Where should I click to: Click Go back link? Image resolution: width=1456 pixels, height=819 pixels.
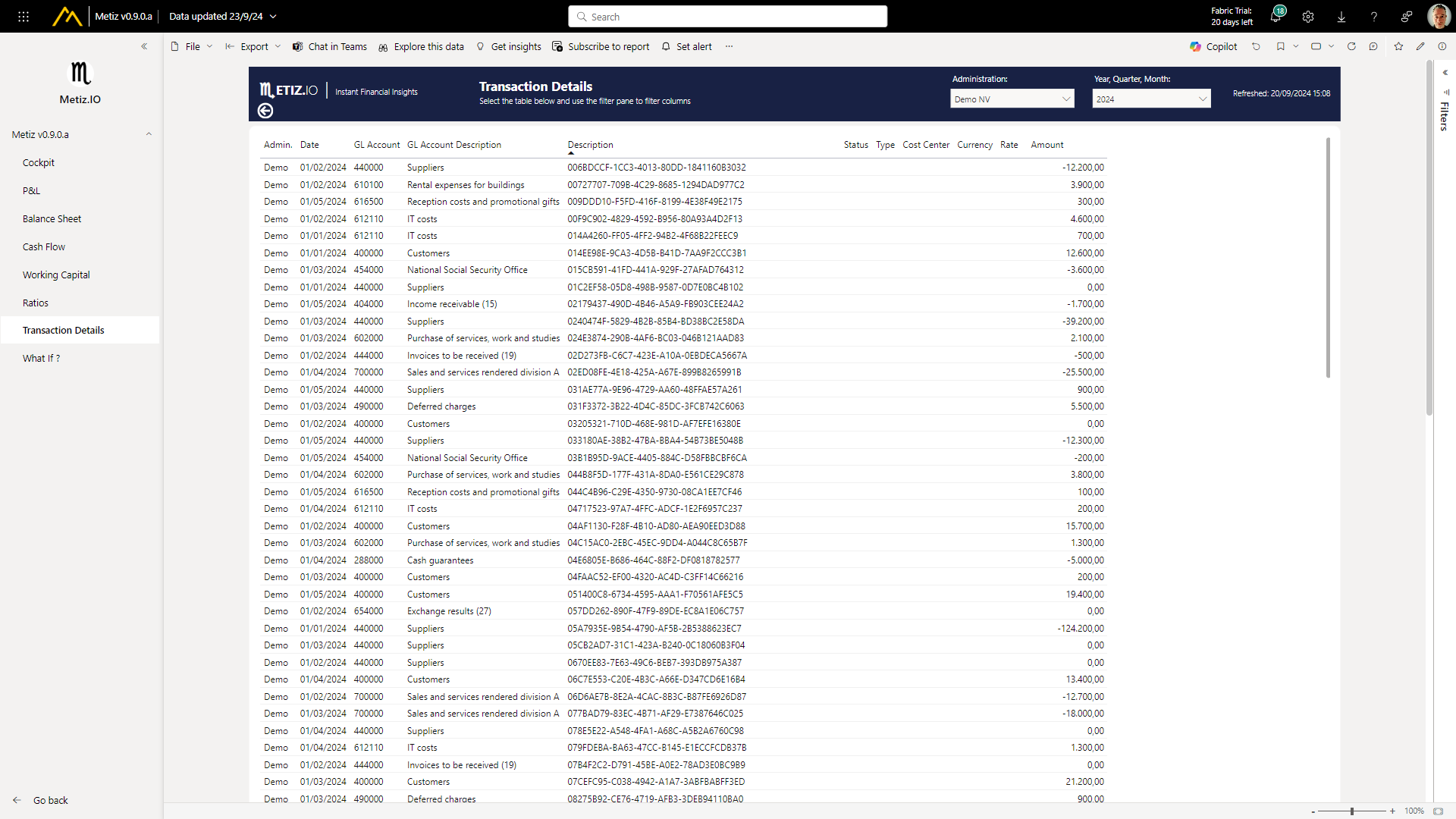tap(50, 800)
